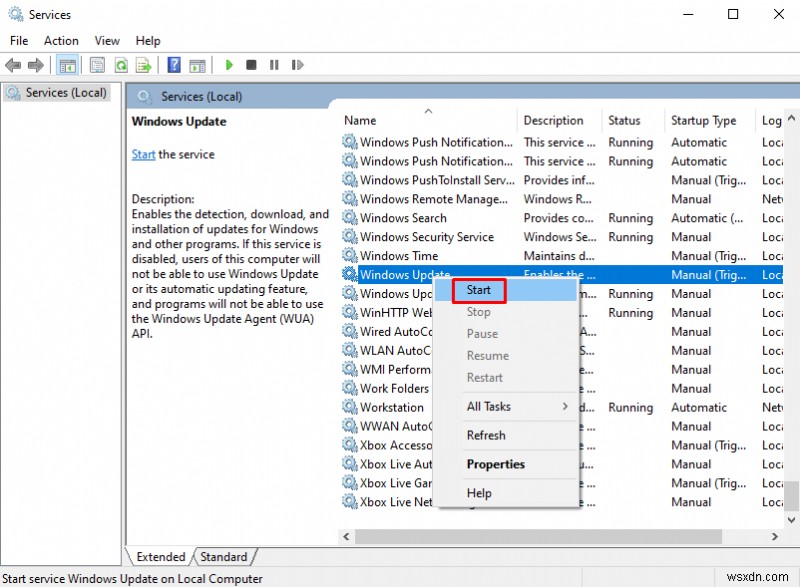Click the vertical scrollbar down arrow
This screenshot has width=800, height=587.
point(791,520)
